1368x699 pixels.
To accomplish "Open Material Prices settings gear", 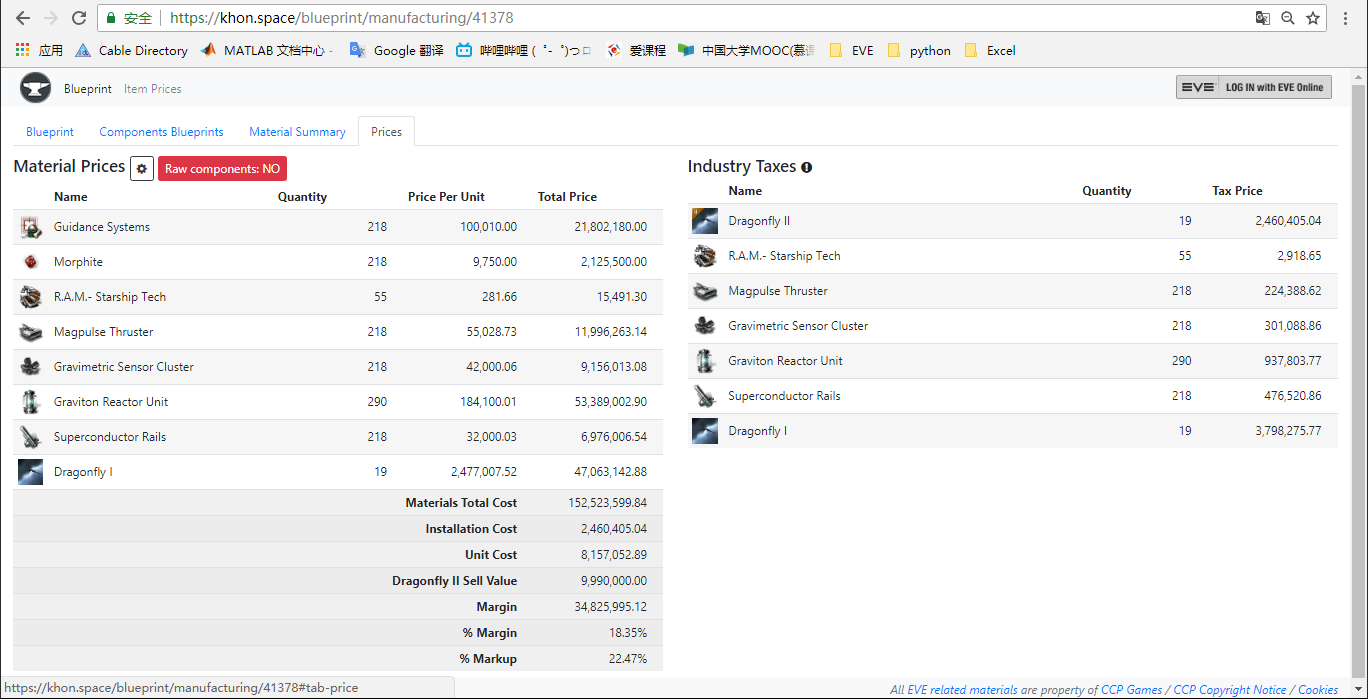I will click(142, 169).
